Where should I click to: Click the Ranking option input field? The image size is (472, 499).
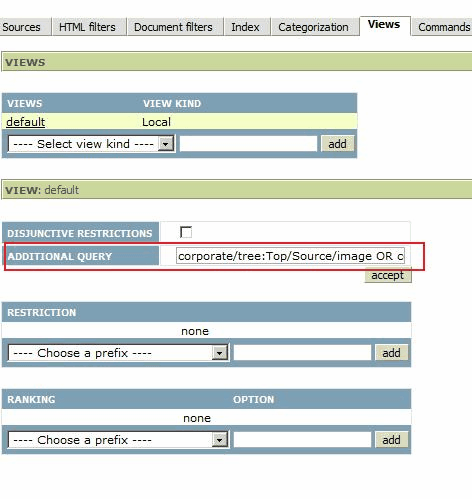click(302, 440)
